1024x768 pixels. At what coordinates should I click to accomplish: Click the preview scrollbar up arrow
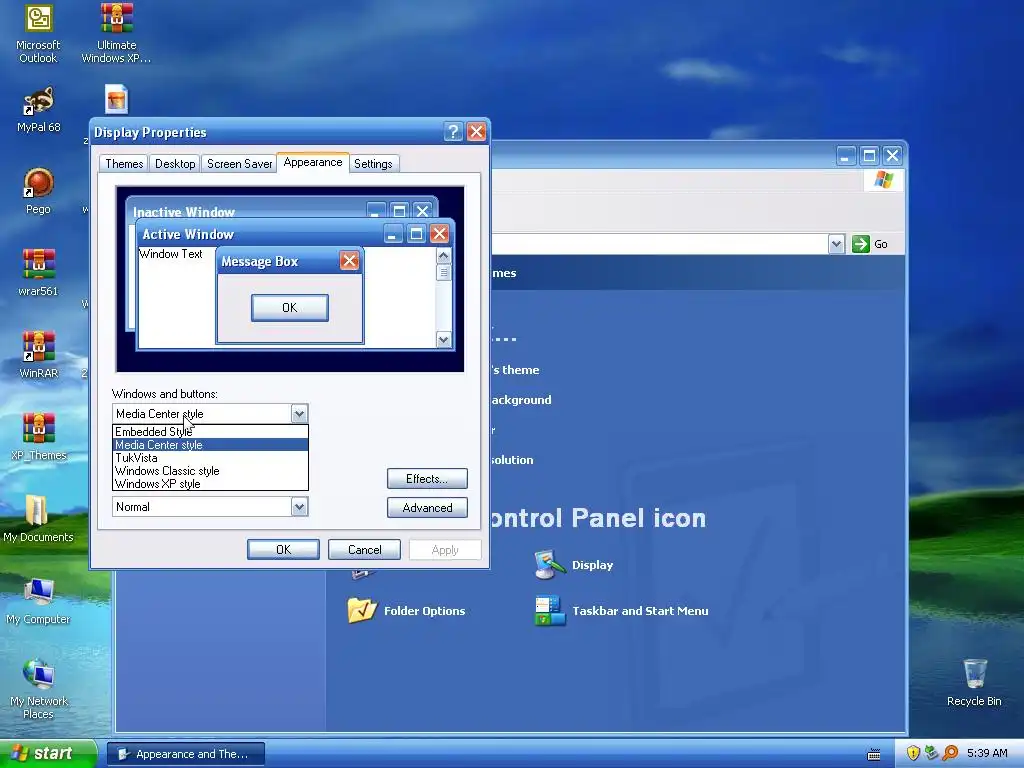[x=443, y=255]
